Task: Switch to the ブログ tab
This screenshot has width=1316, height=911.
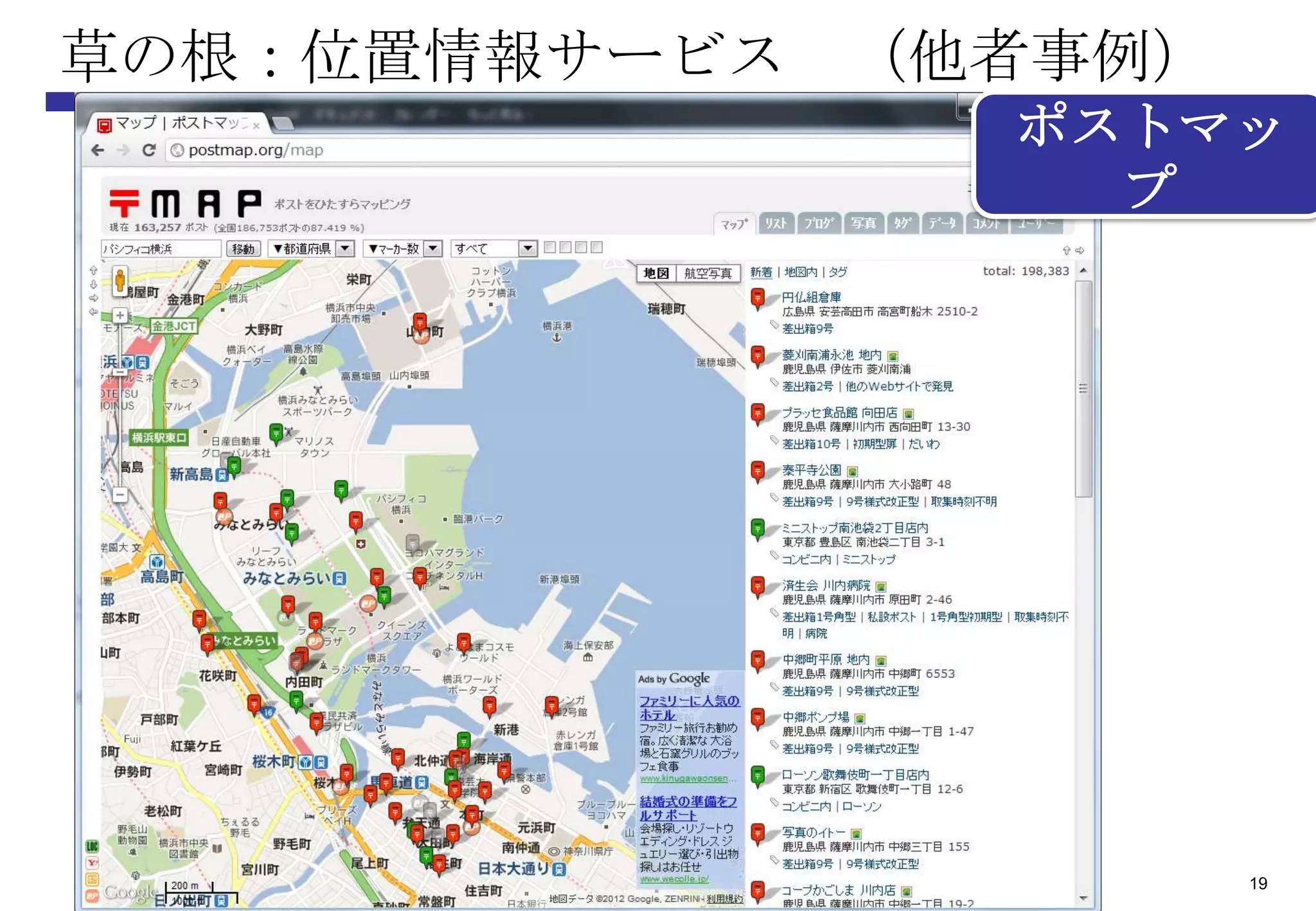Action: coord(819,224)
